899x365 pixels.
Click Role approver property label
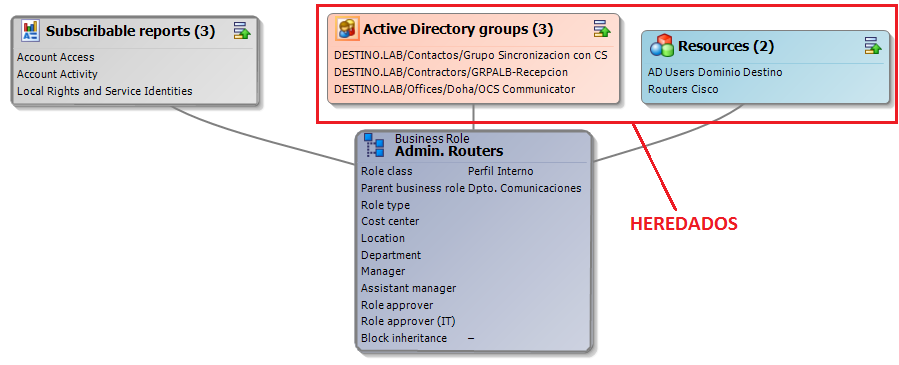(x=397, y=305)
